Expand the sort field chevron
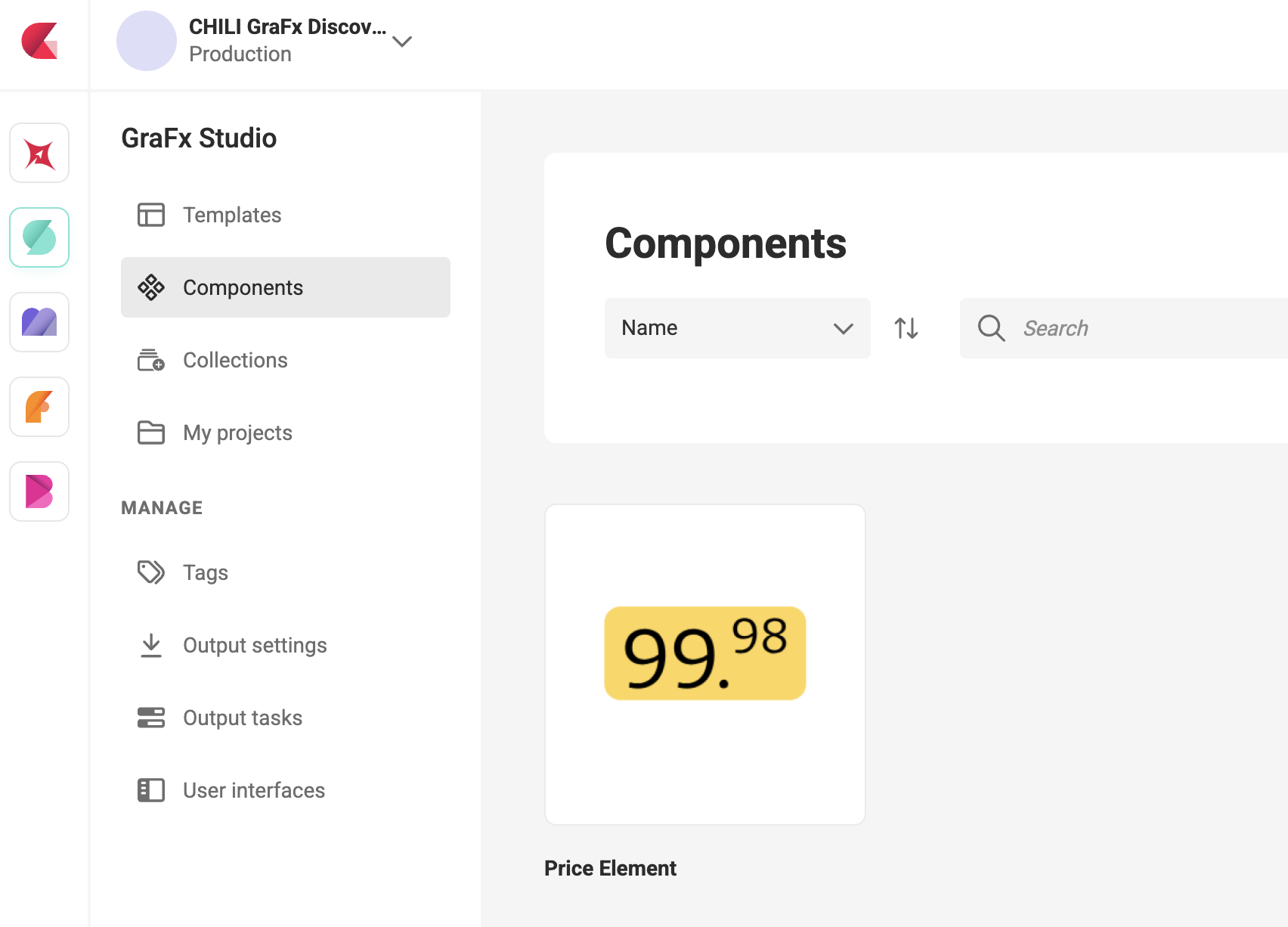The height and width of the screenshot is (927, 1288). 842,328
